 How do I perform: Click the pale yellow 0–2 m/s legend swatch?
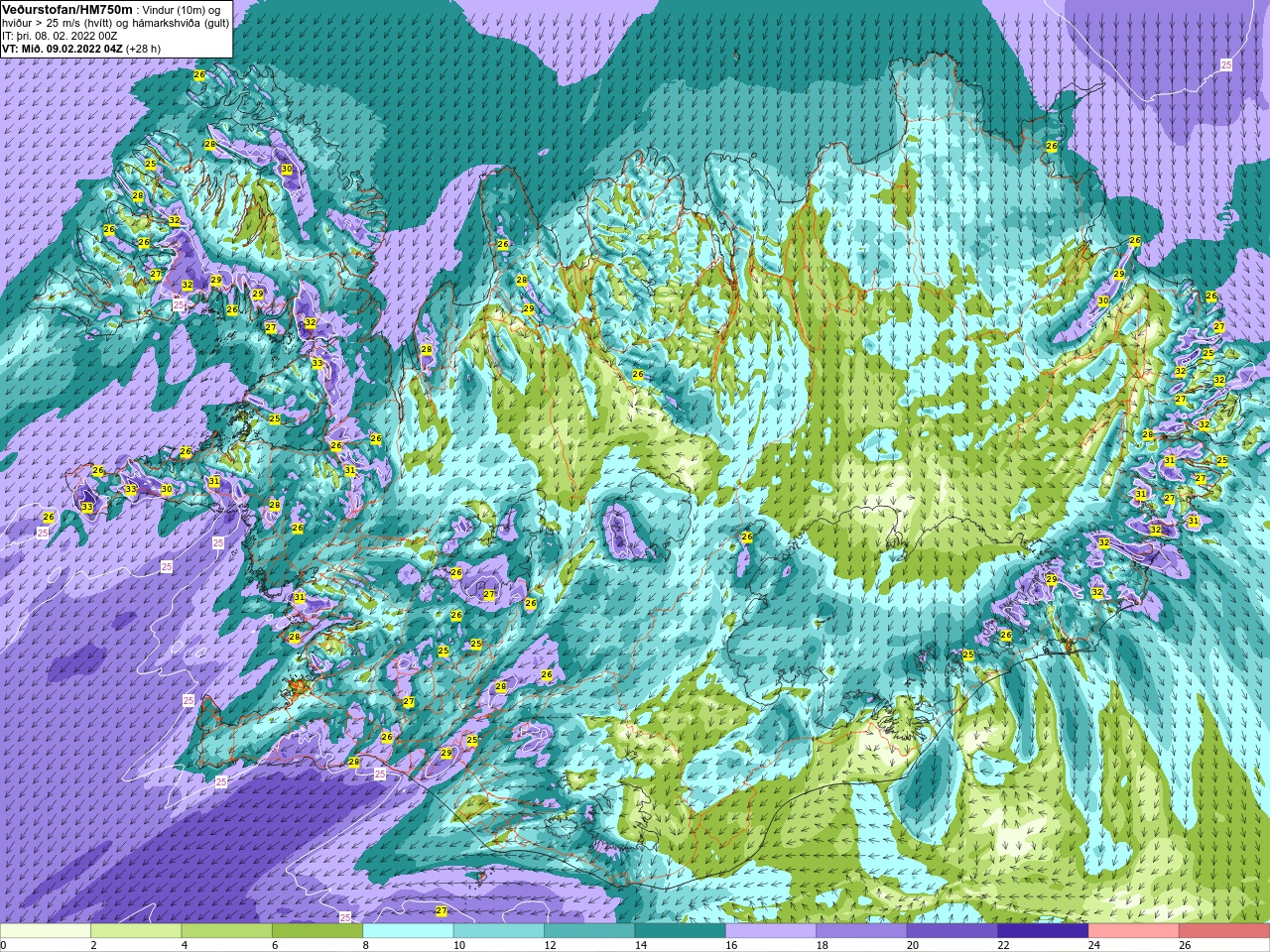click(46, 931)
